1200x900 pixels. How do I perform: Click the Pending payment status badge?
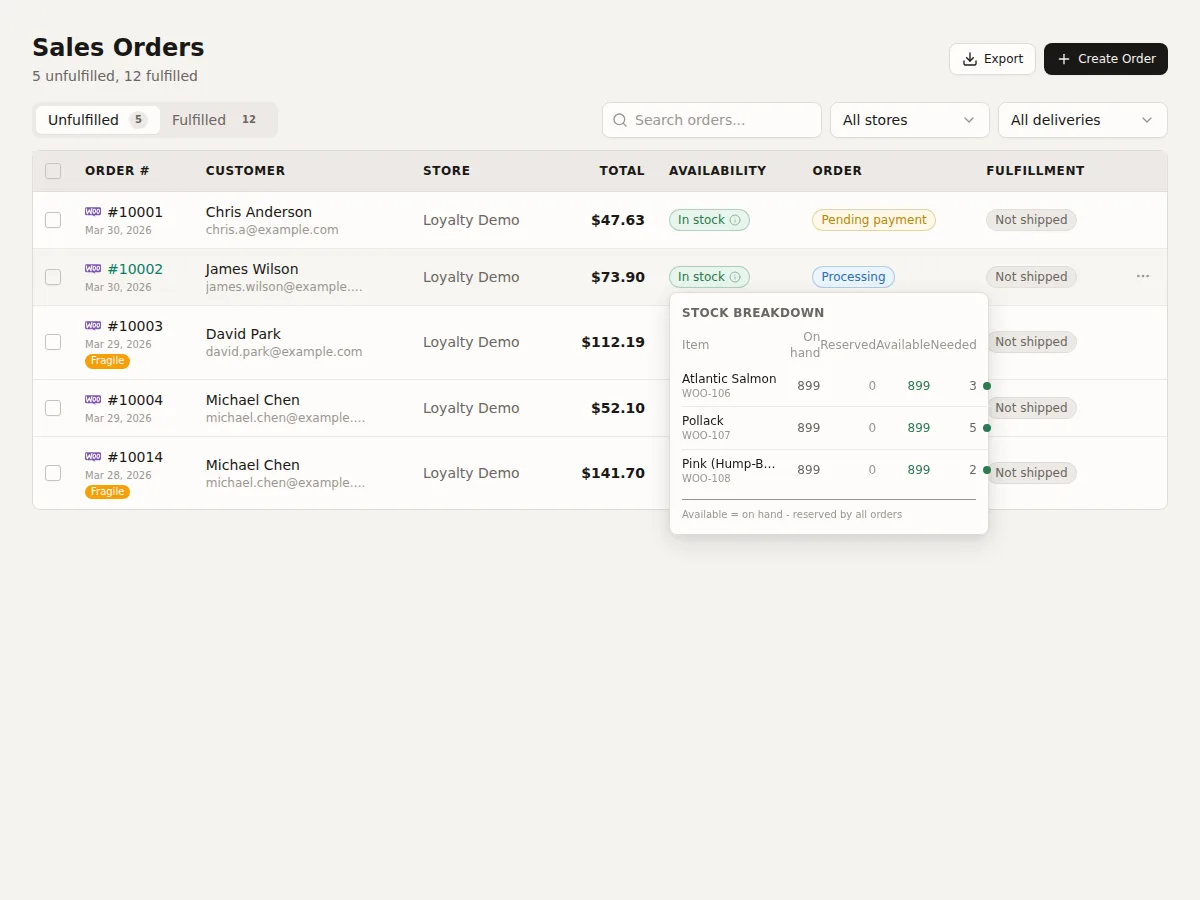pos(874,220)
